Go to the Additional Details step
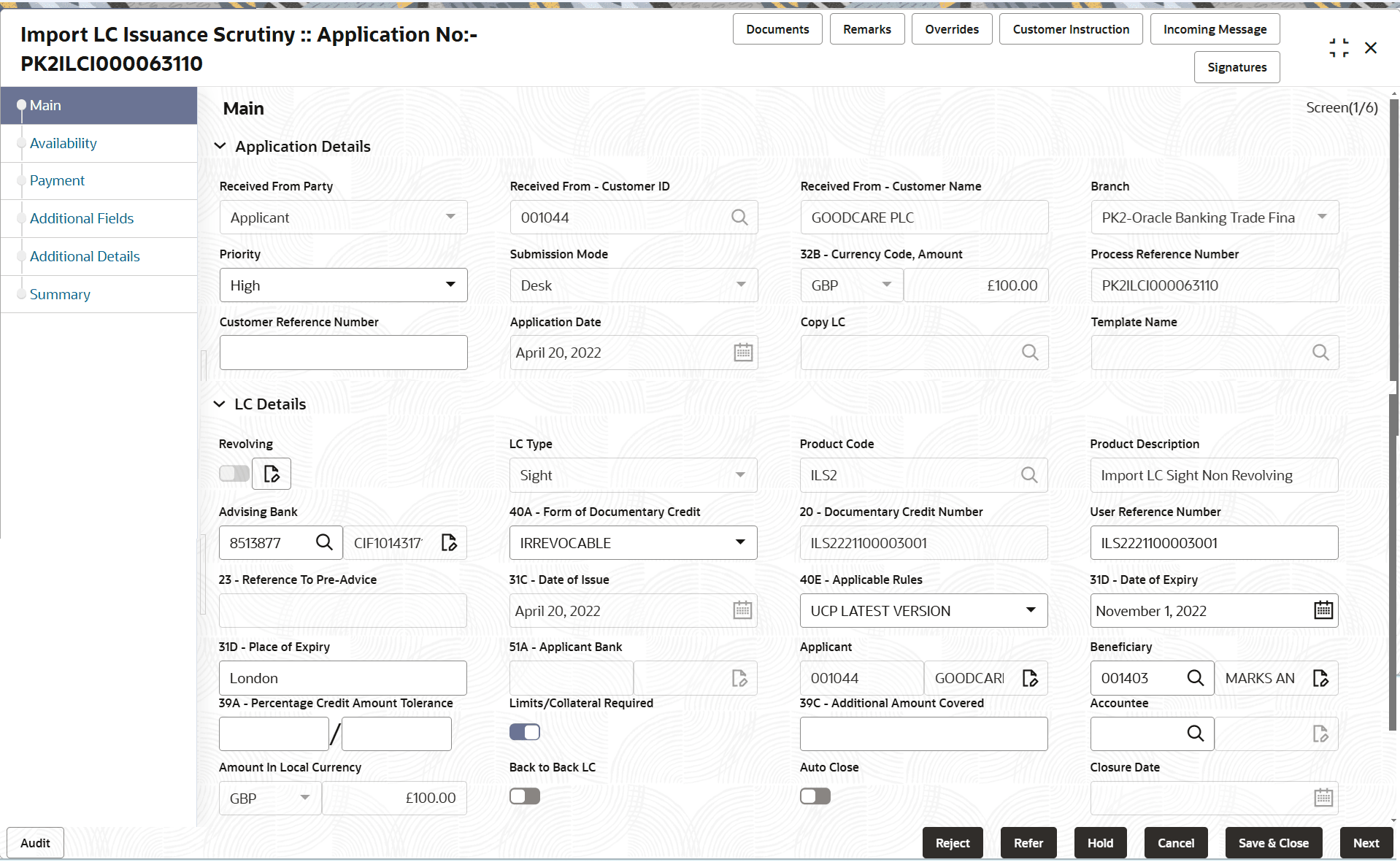 pos(99,256)
